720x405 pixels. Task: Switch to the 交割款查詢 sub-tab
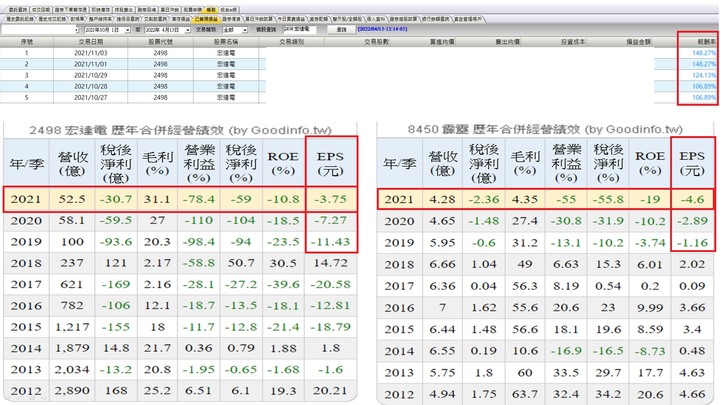click(x=156, y=19)
